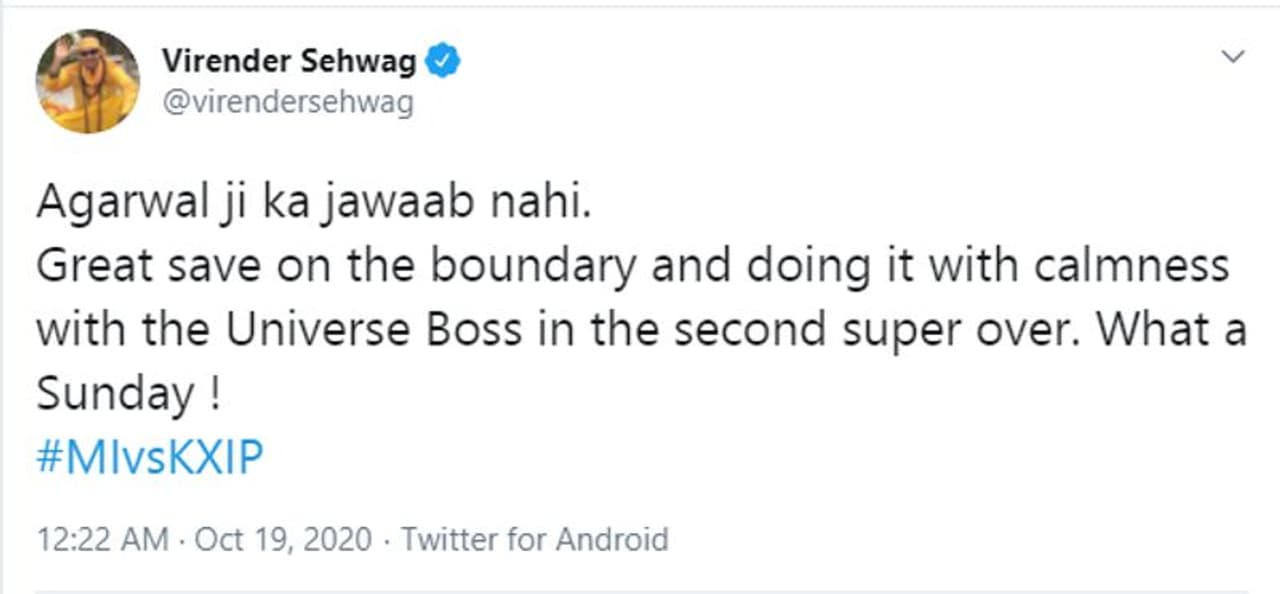
Task: Click the blue verified badge icon
Action: coord(443,62)
